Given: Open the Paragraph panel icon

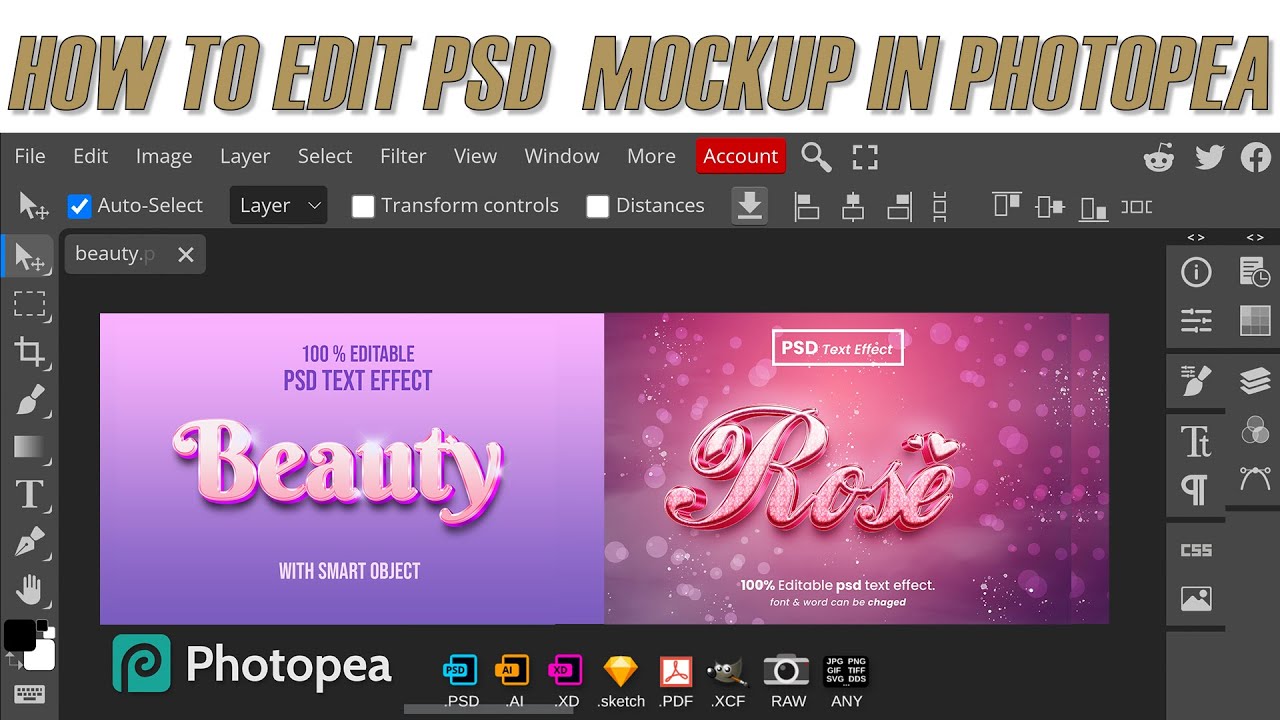Looking at the screenshot, I should (x=1196, y=490).
